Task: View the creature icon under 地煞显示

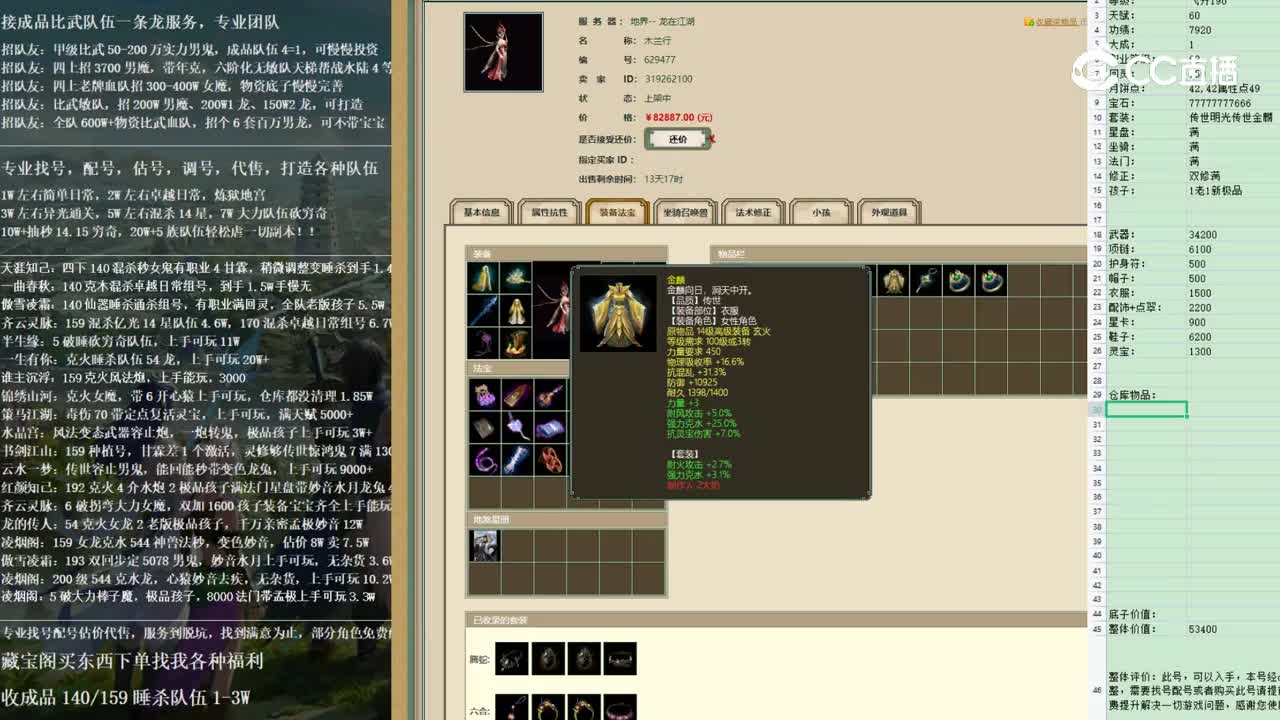Action: pyautogui.click(x=485, y=543)
